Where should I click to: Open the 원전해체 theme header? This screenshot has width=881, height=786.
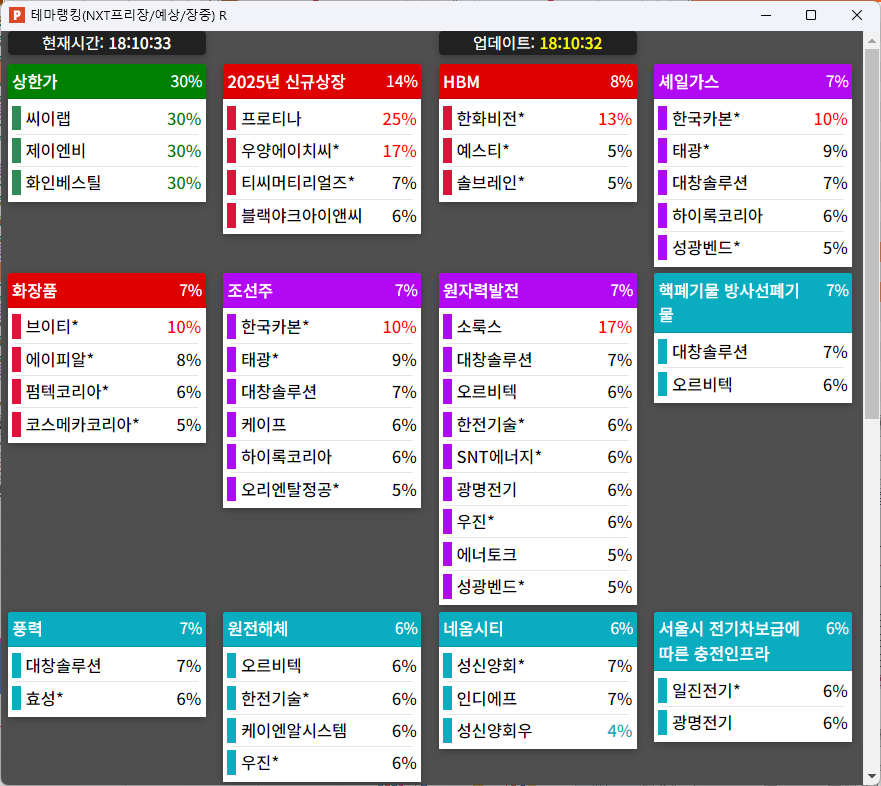tap(322, 629)
